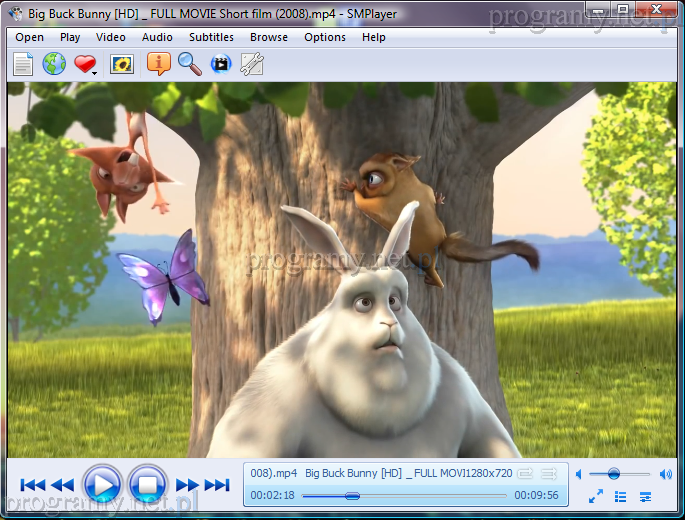This screenshot has width=685, height=520.
Task: Open the Subtitles menu
Action: click(211, 37)
